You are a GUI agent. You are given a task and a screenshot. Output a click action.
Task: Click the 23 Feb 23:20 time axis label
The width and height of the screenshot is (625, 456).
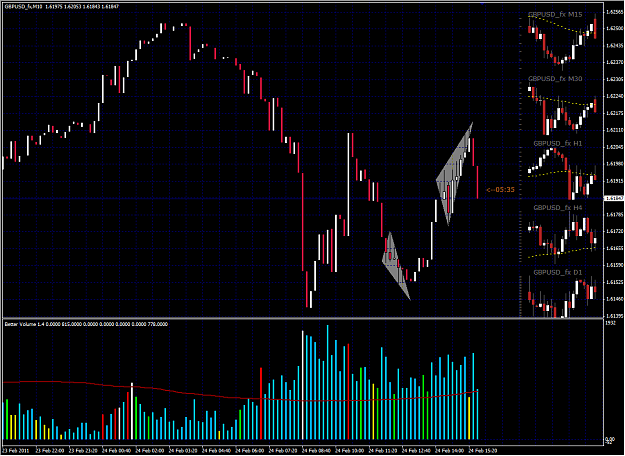tap(83, 451)
